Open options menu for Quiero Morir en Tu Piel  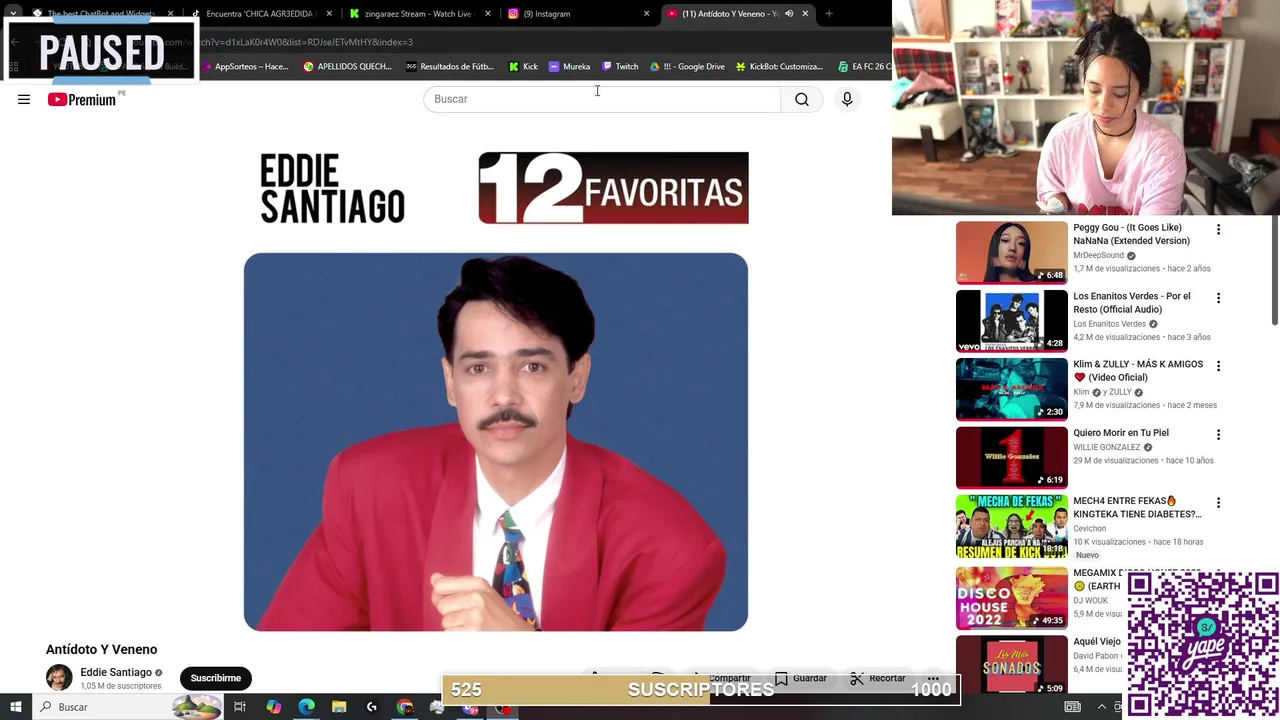(x=1218, y=435)
